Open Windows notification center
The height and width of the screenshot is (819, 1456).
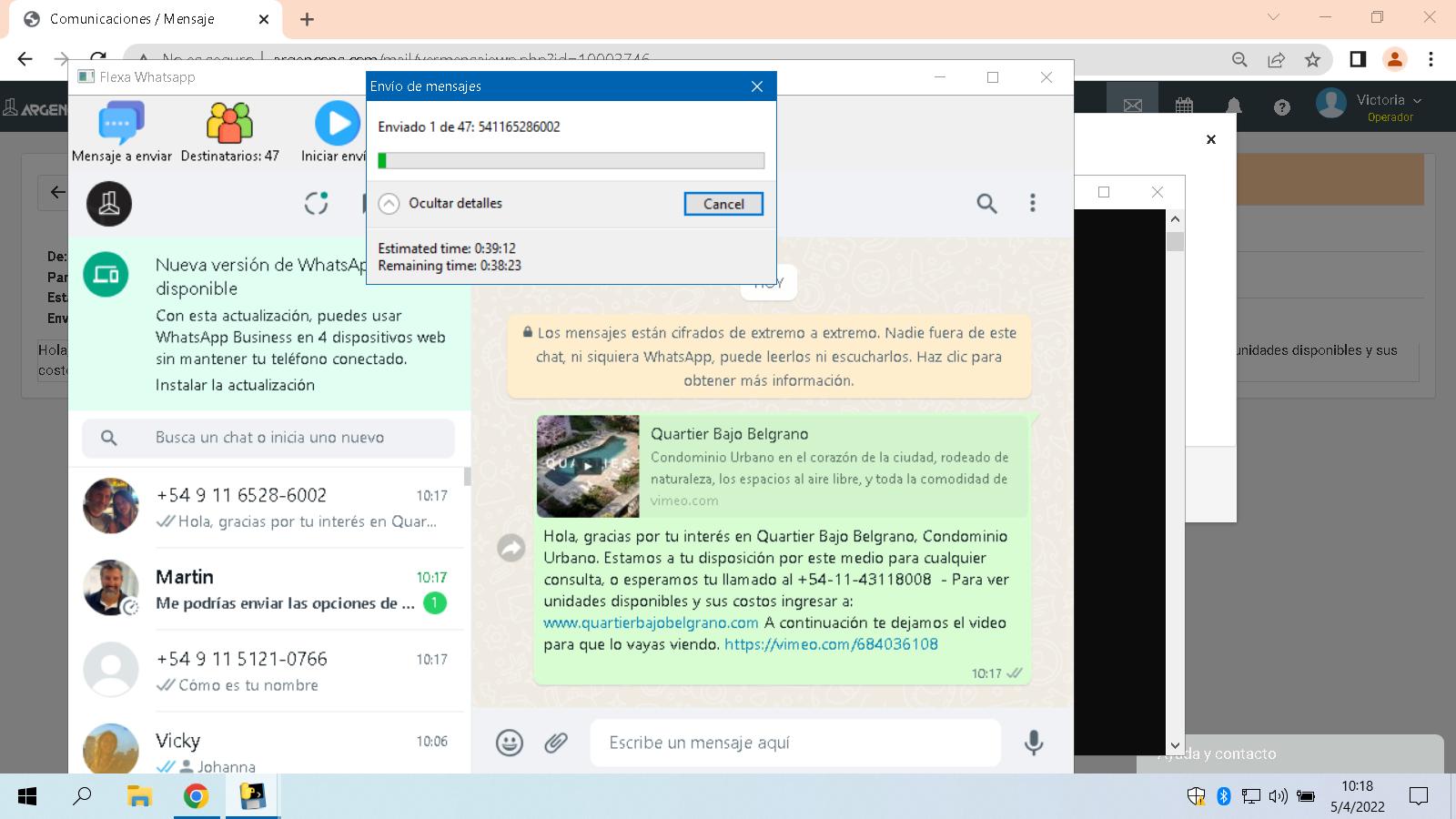pos(1418,796)
